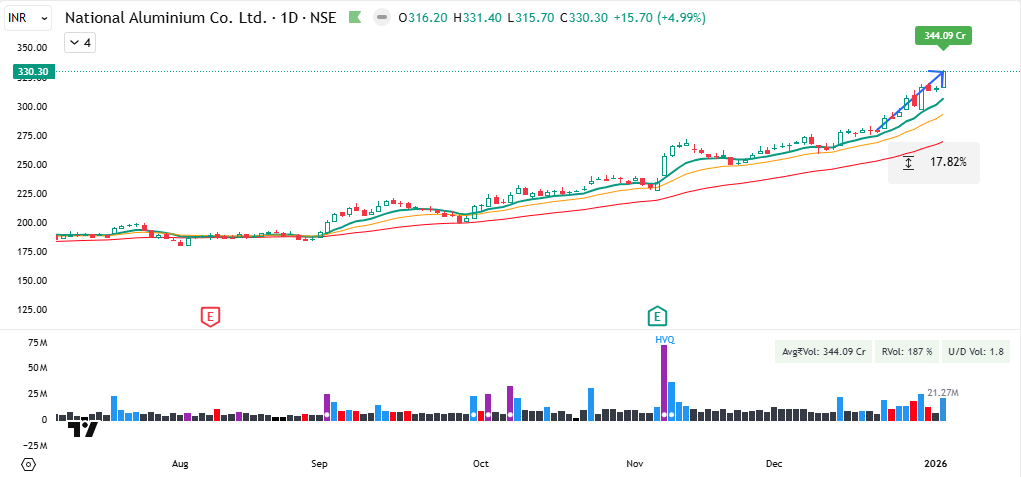Image resolution: width=1021 pixels, height=477 pixels.
Task: Click the 175.00 price axis label
Action: (x=32, y=252)
